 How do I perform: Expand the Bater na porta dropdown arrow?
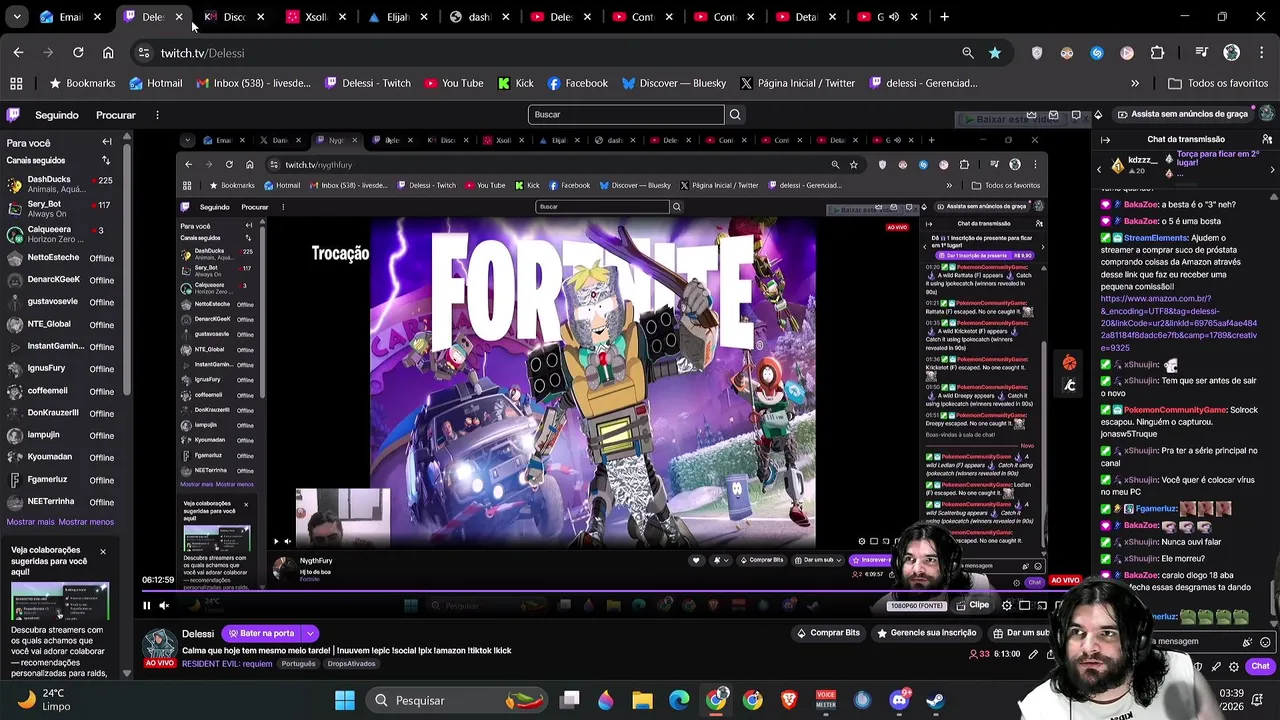click(x=310, y=633)
